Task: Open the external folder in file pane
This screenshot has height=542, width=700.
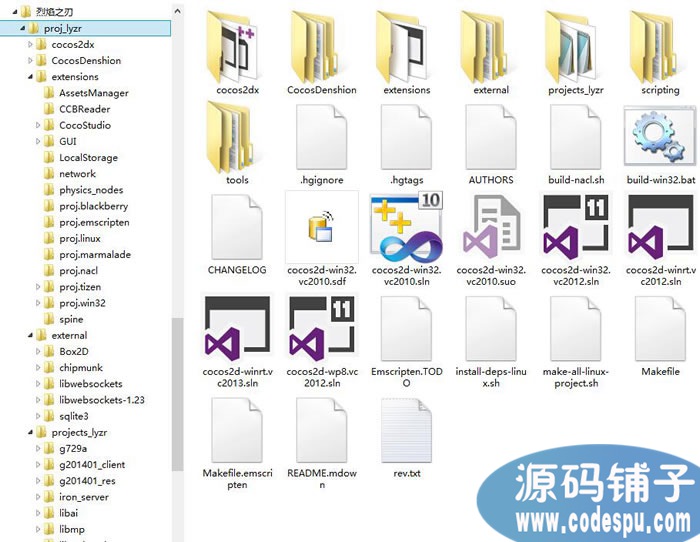Action: (487, 47)
